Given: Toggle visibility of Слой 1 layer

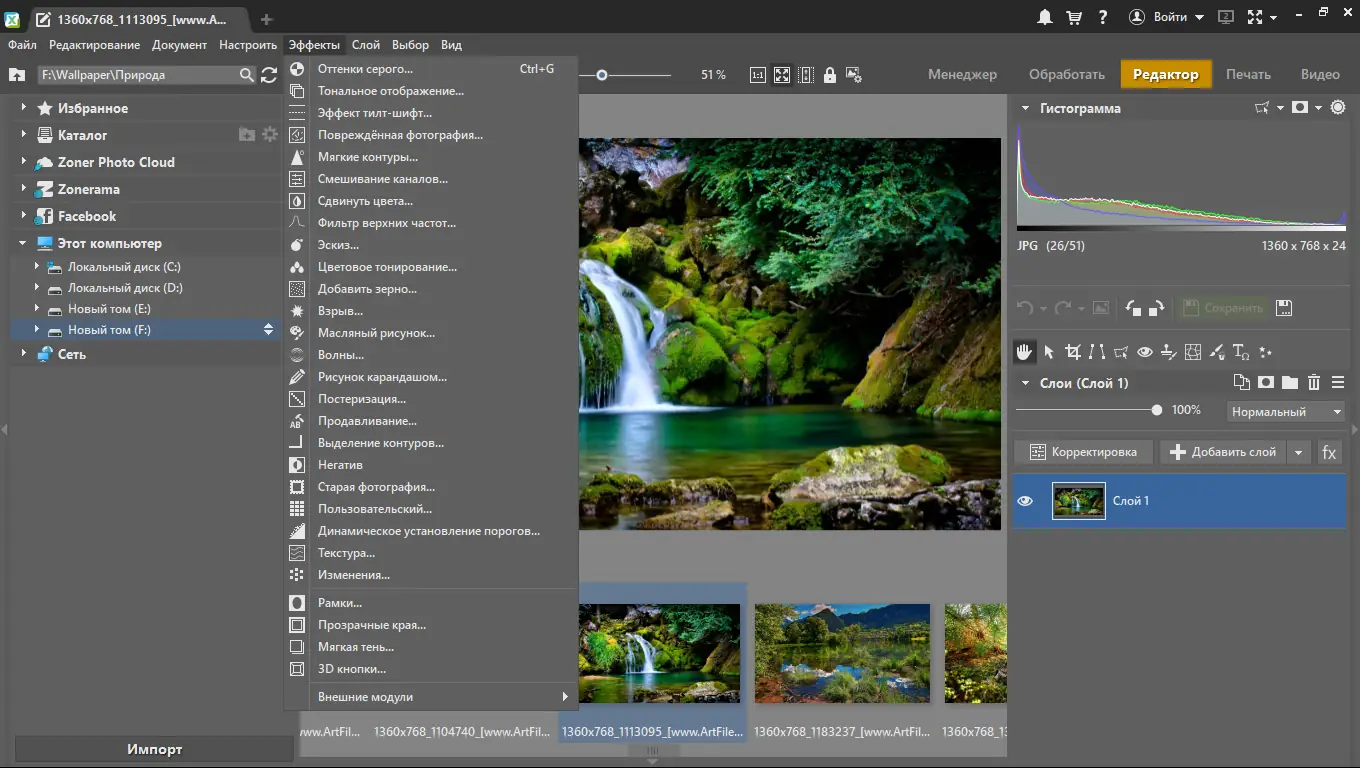Looking at the screenshot, I should [x=1025, y=501].
